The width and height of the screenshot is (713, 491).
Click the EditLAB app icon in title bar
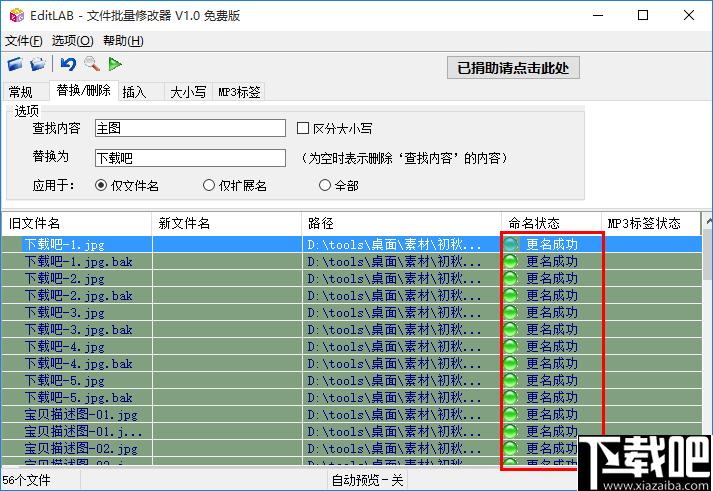click(17, 15)
